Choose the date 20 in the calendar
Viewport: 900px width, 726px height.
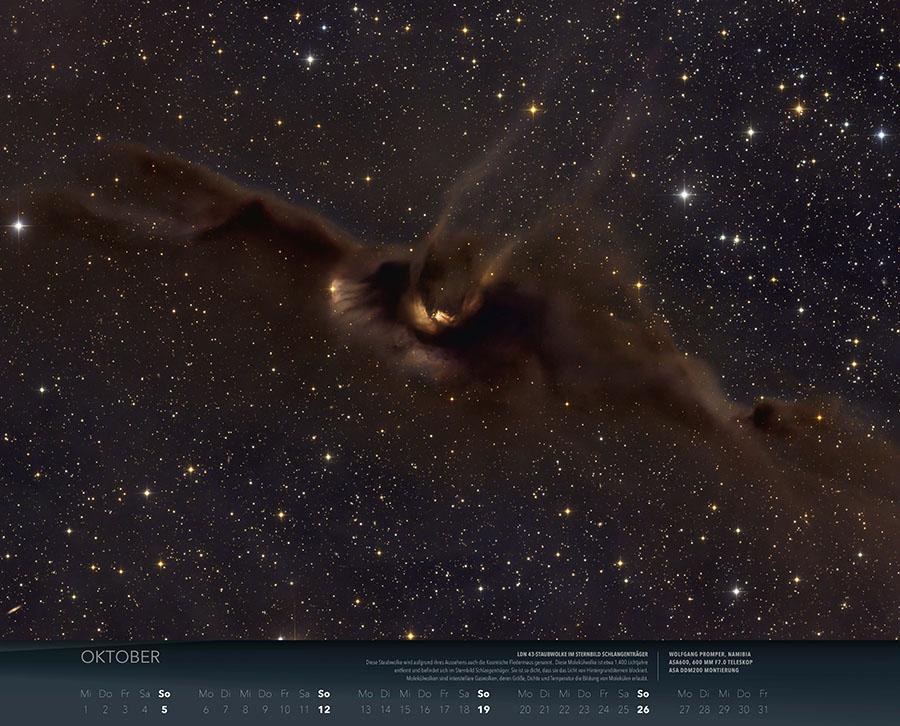point(524,709)
